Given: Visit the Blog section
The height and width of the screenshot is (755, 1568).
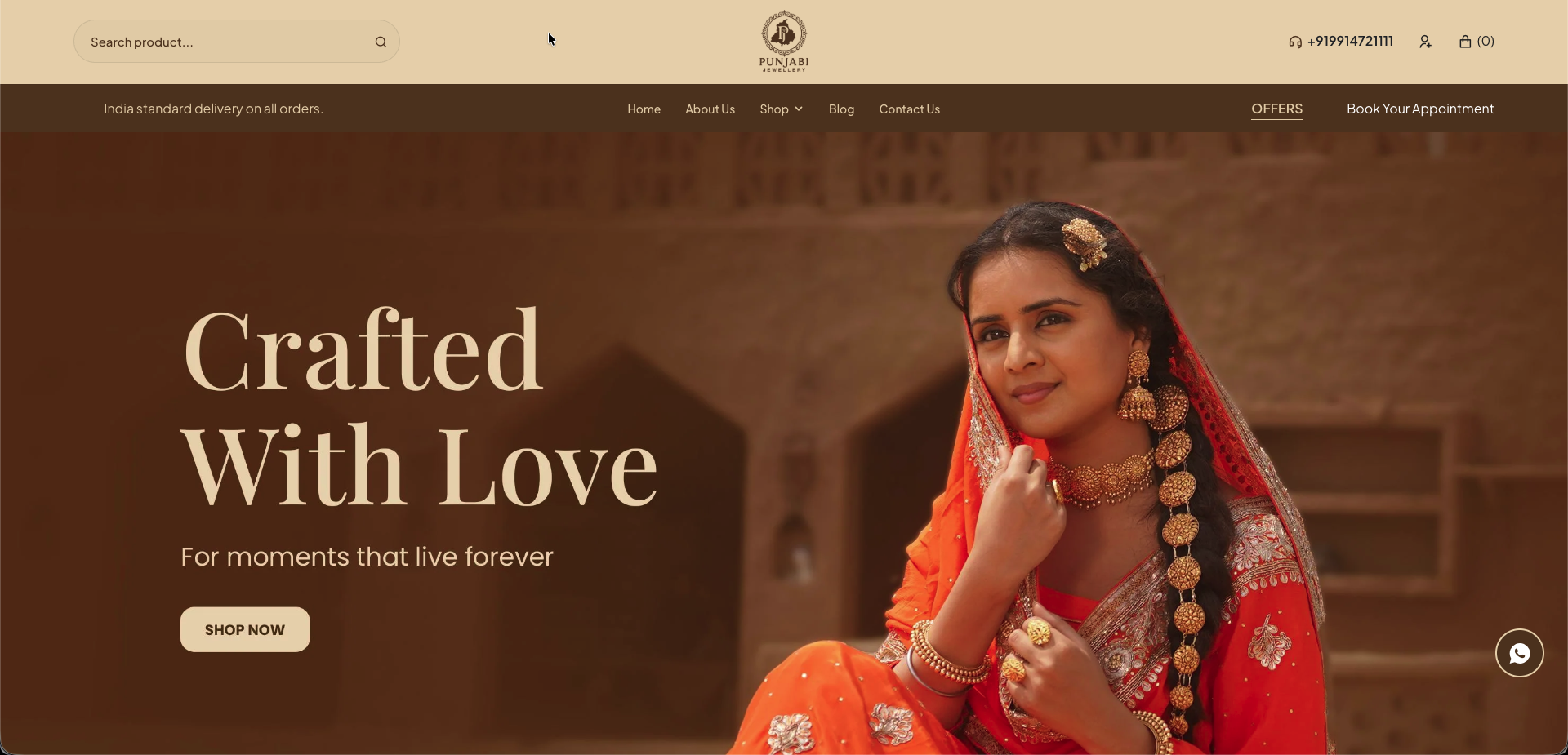Looking at the screenshot, I should [841, 109].
